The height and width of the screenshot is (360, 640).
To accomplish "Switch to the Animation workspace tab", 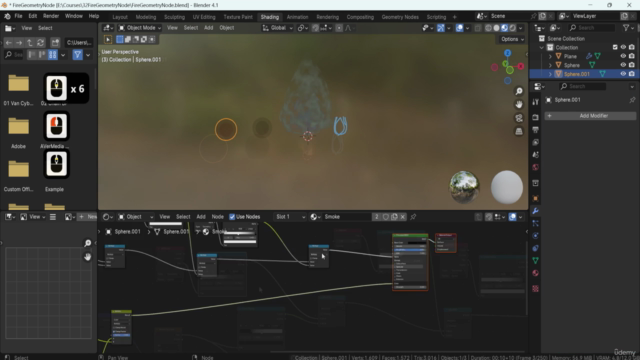I will [297, 17].
